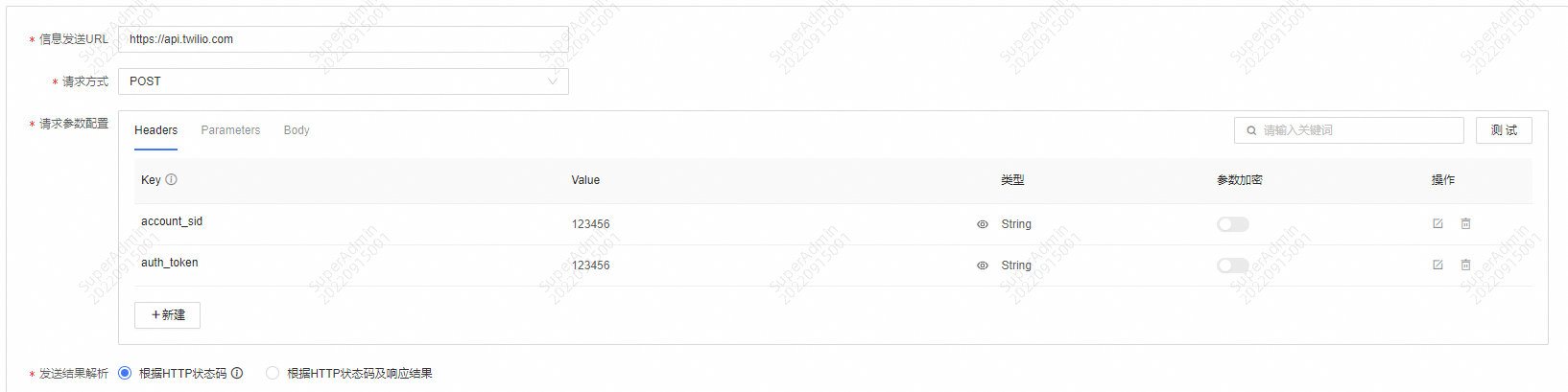The image size is (1568, 392).
Task: Show auth_token value with the eye icon
Action: pyautogui.click(x=983, y=265)
